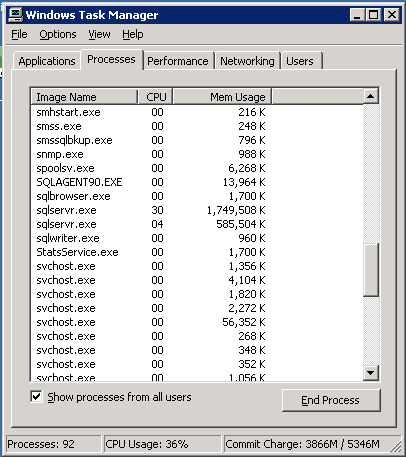This screenshot has height=457, width=406.
Task: Switch to the Applications tab
Action: [47, 61]
